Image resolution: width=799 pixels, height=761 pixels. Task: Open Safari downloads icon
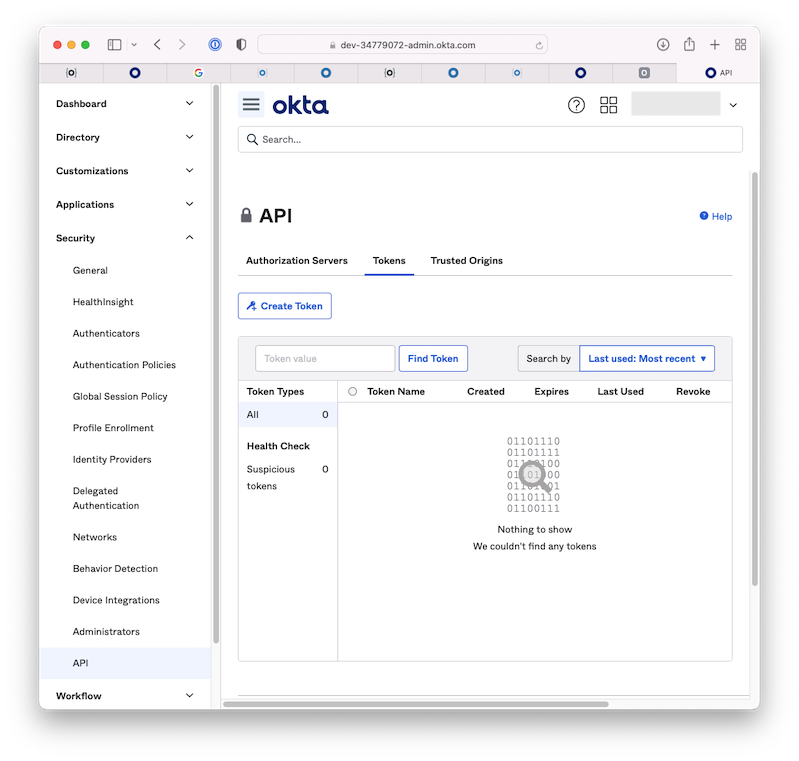(663, 45)
